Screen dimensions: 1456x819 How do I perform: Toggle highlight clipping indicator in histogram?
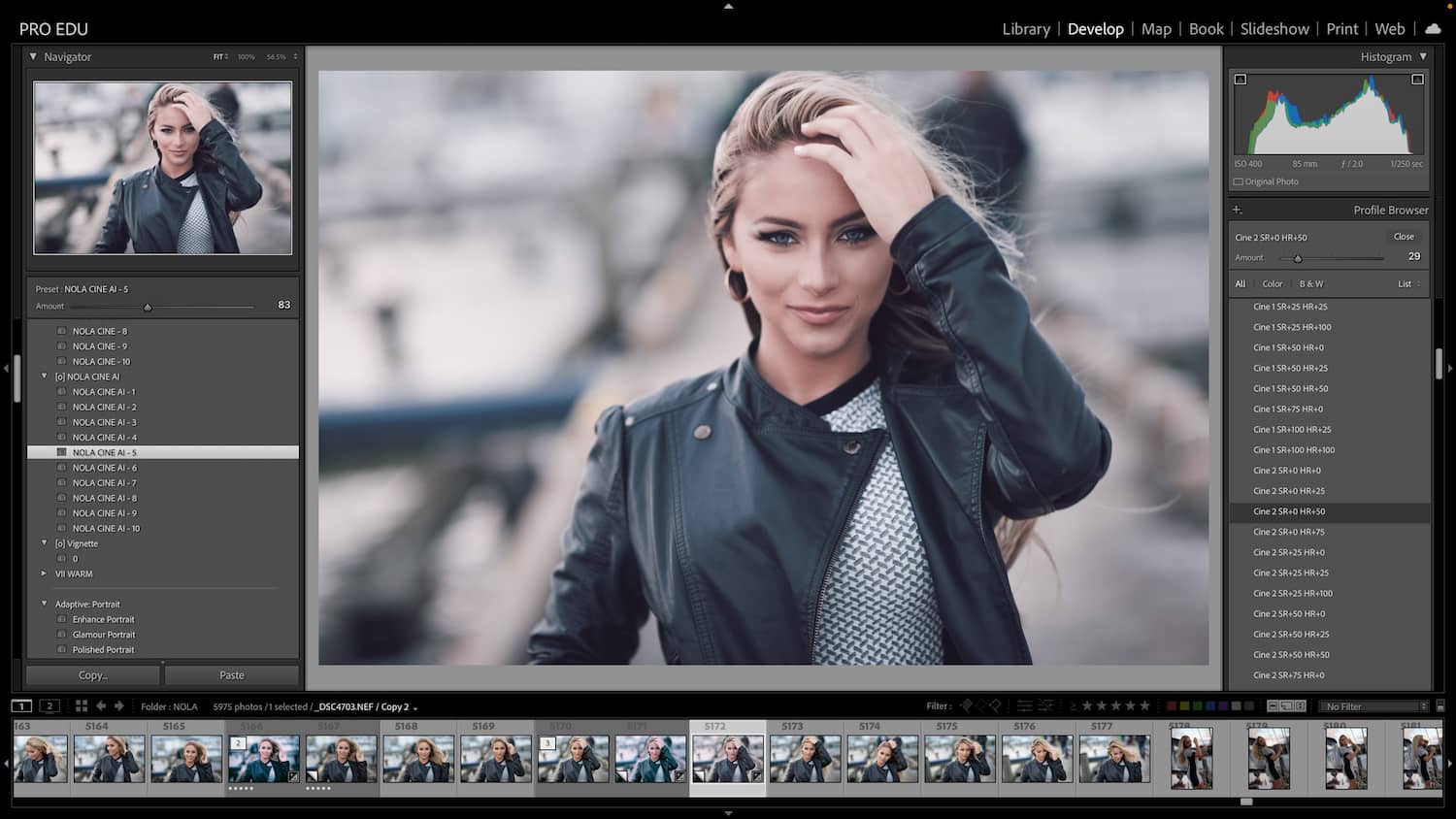point(1417,80)
